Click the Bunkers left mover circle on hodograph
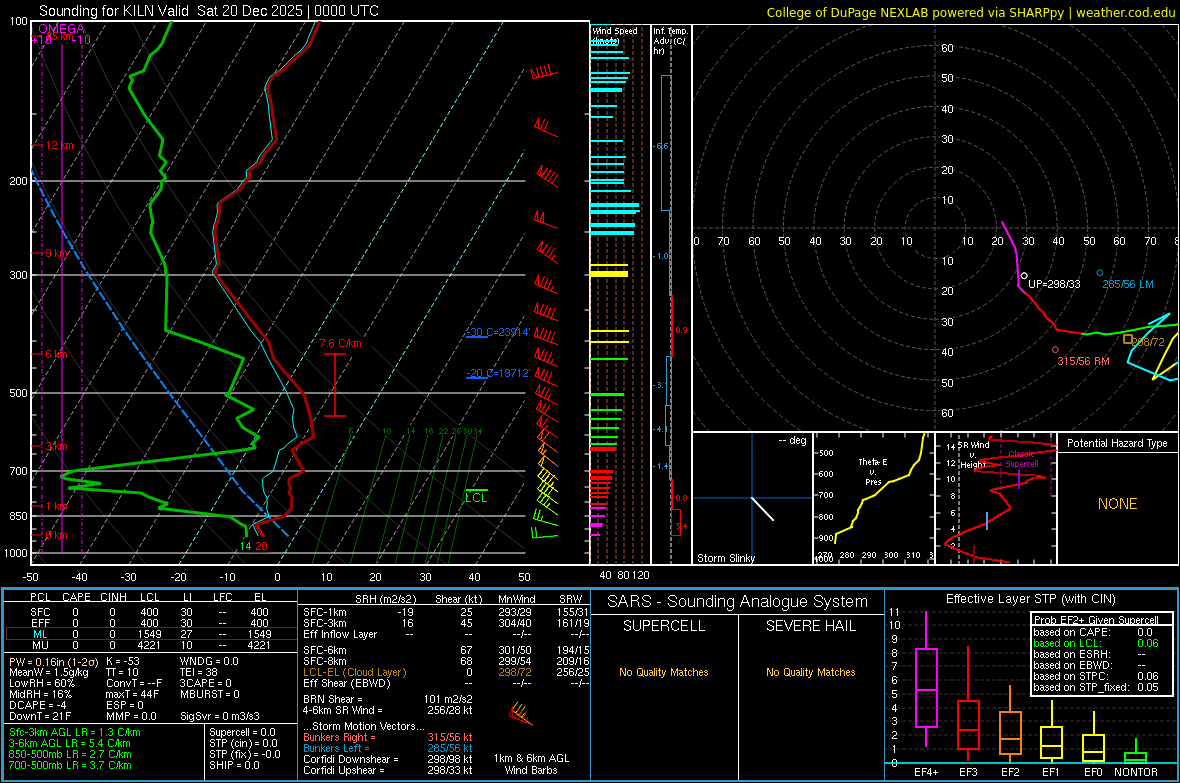The height and width of the screenshot is (783, 1180). coord(1099,273)
